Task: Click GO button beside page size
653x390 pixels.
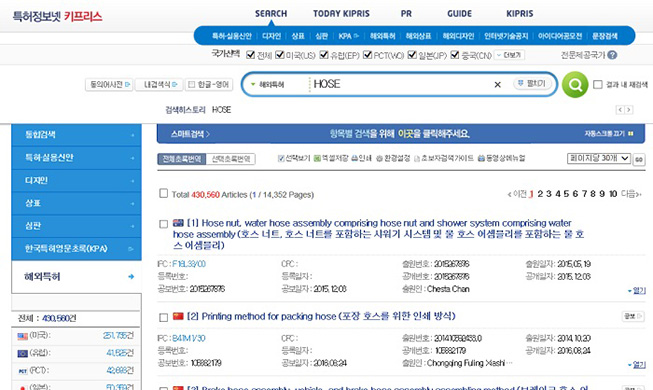Action: coord(639,160)
